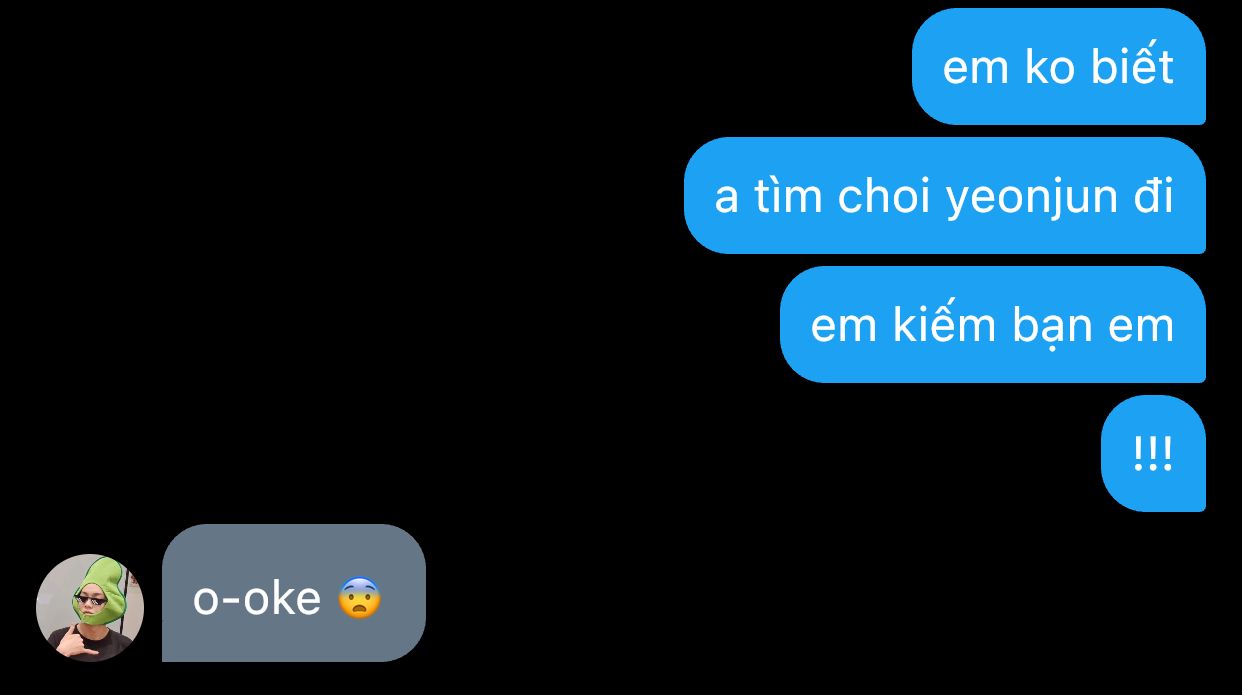Select the "!!!" message bubble

(1153, 454)
